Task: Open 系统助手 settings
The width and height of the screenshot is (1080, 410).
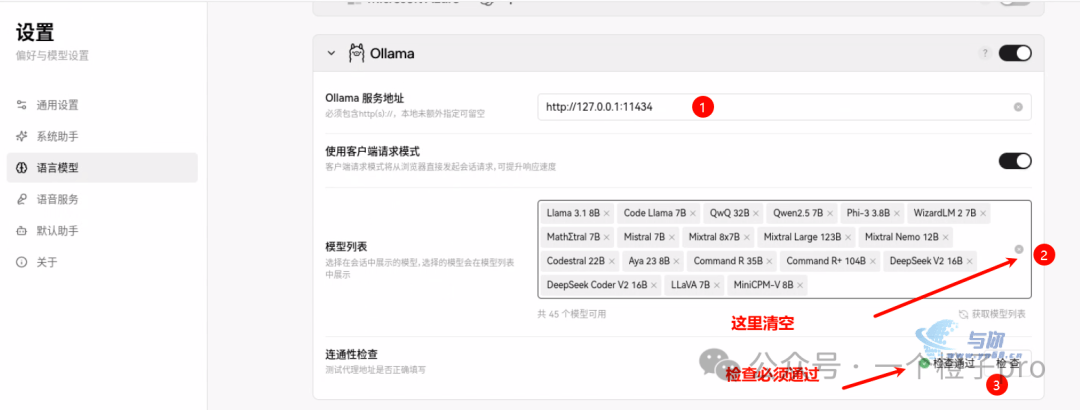Action: (102, 136)
